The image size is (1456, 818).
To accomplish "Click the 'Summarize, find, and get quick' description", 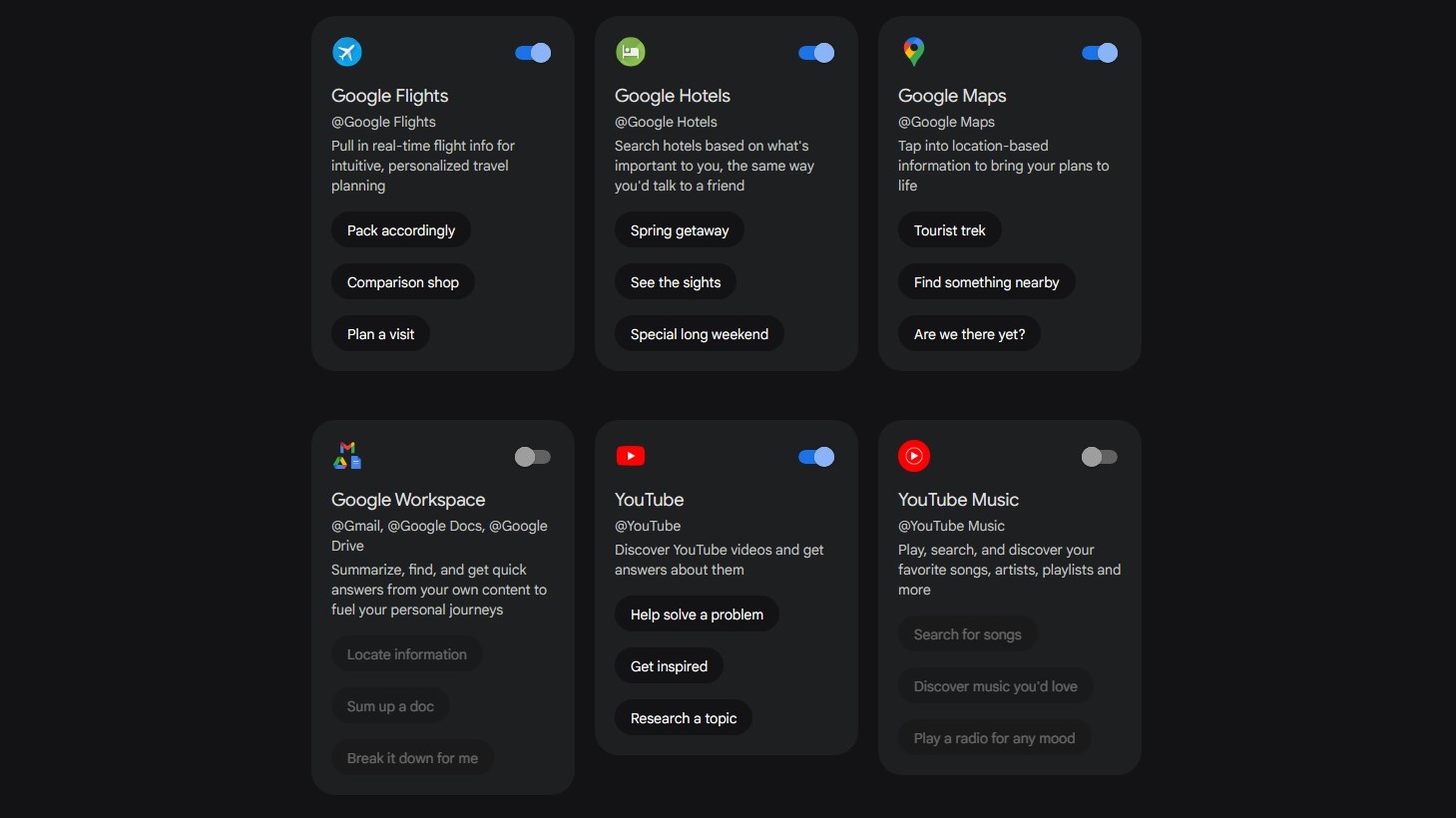I will [x=439, y=590].
